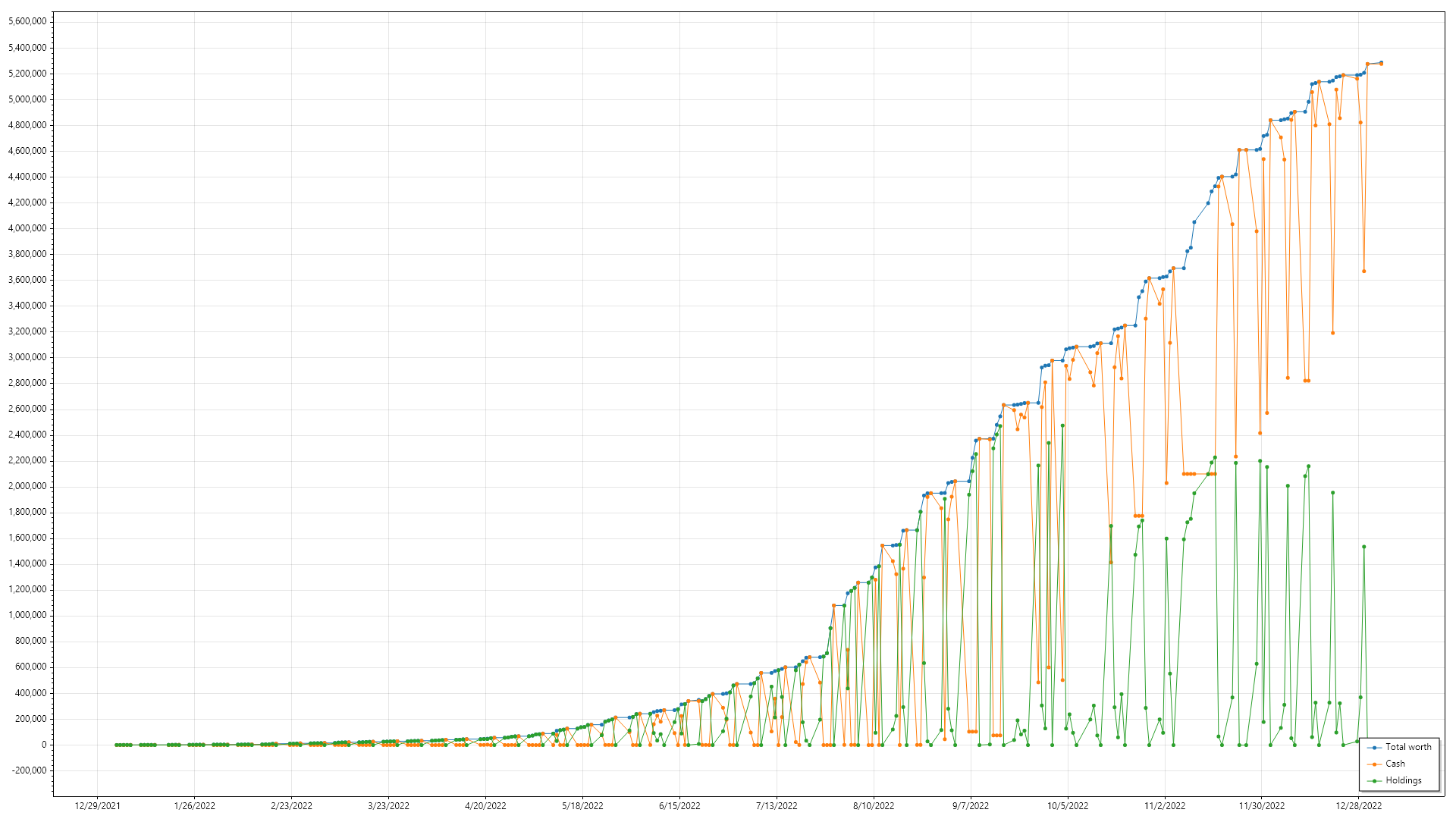Click the 2,200,000 value axis label
This screenshot has width=1456, height=819.
coord(27,460)
